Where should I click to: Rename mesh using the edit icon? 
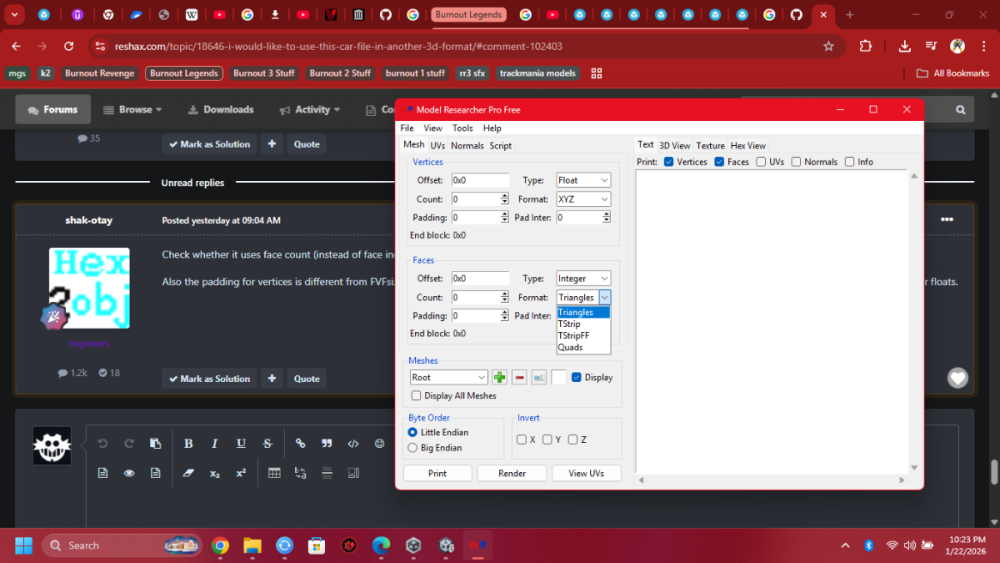point(539,377)
